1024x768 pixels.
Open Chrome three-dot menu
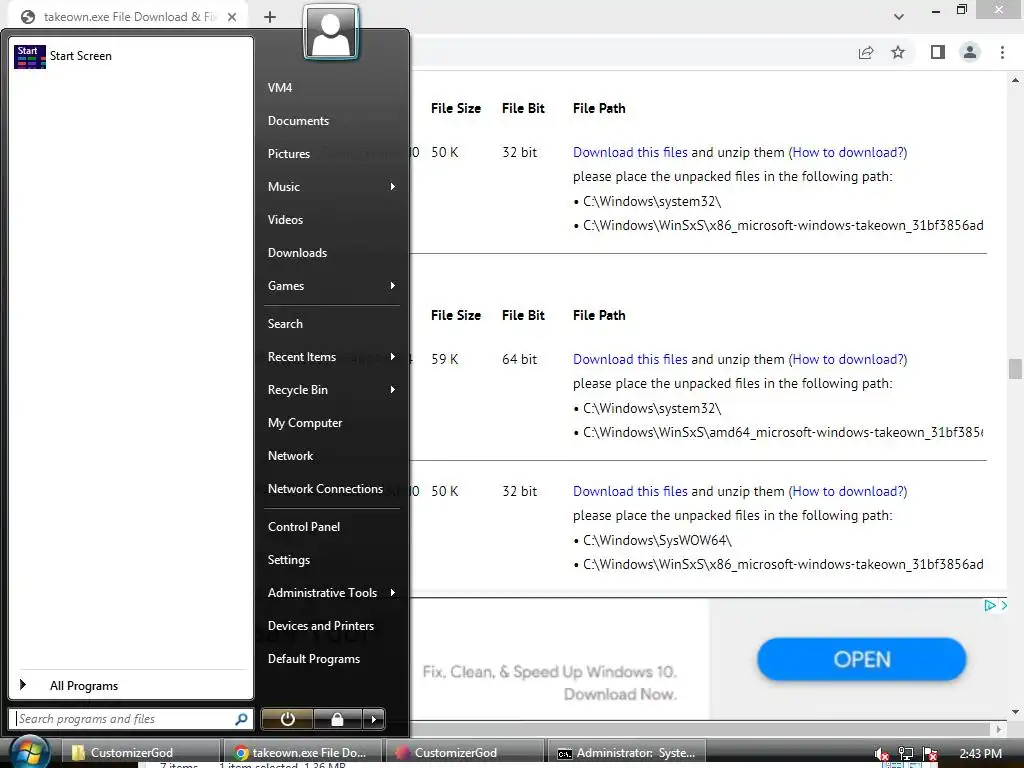pos(1002,52)
